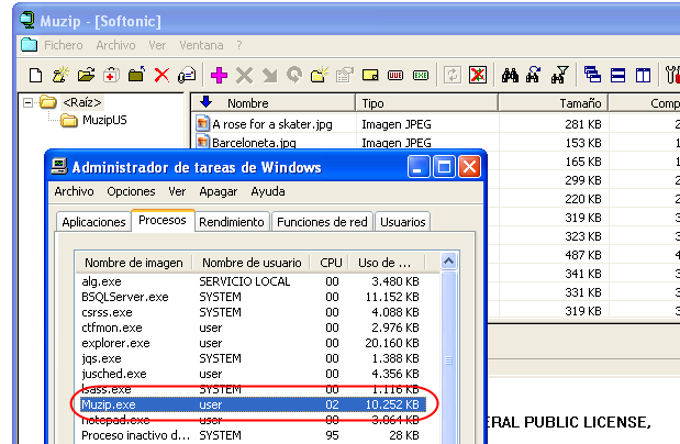680x444 pixels.
Task: Open Task Manager's Archivo menu
Action: point(74,191)
